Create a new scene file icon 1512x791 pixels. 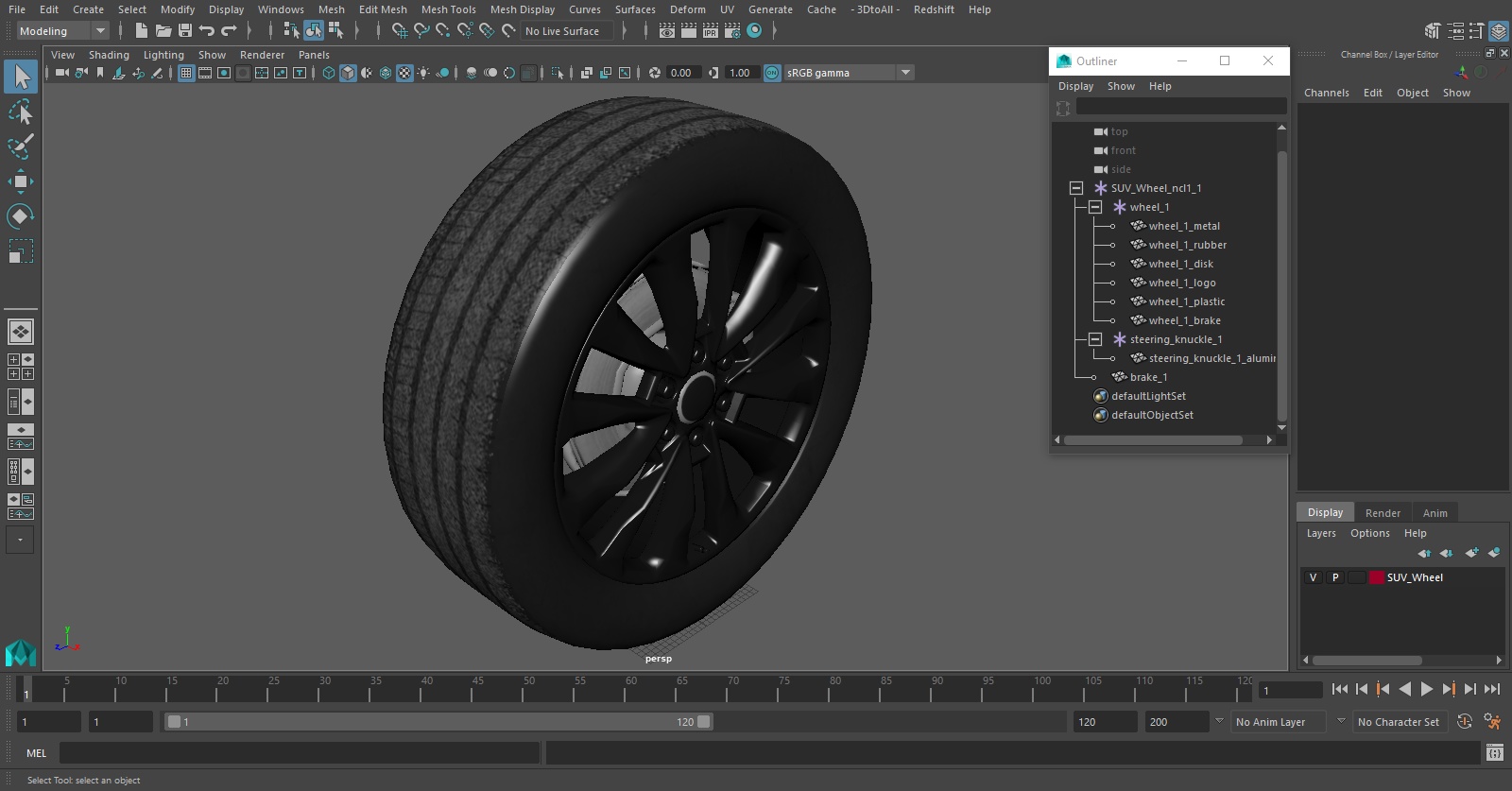pyautogui.click(x=141, y=31)
